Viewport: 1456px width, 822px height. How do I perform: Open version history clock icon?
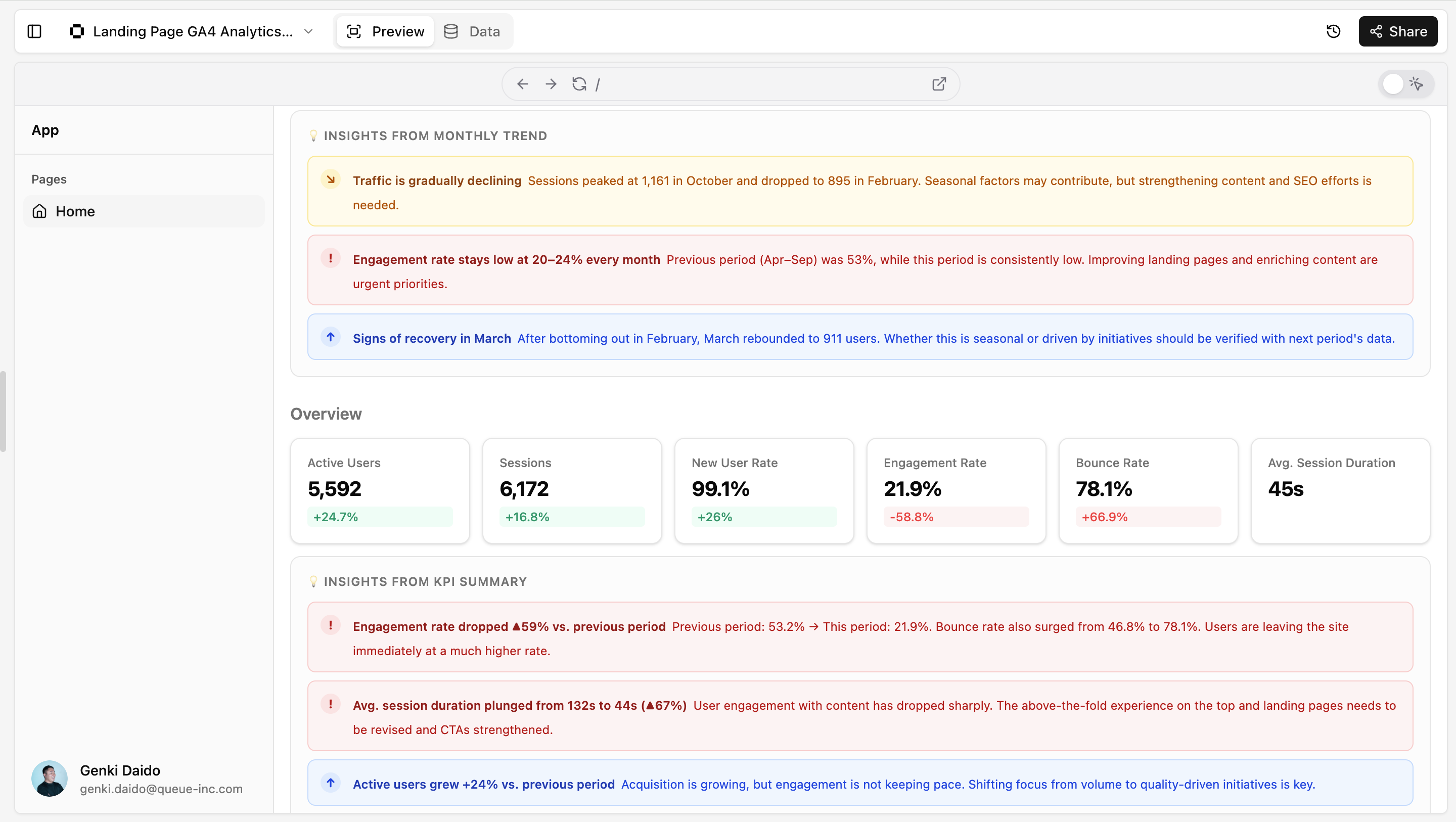1333,31
